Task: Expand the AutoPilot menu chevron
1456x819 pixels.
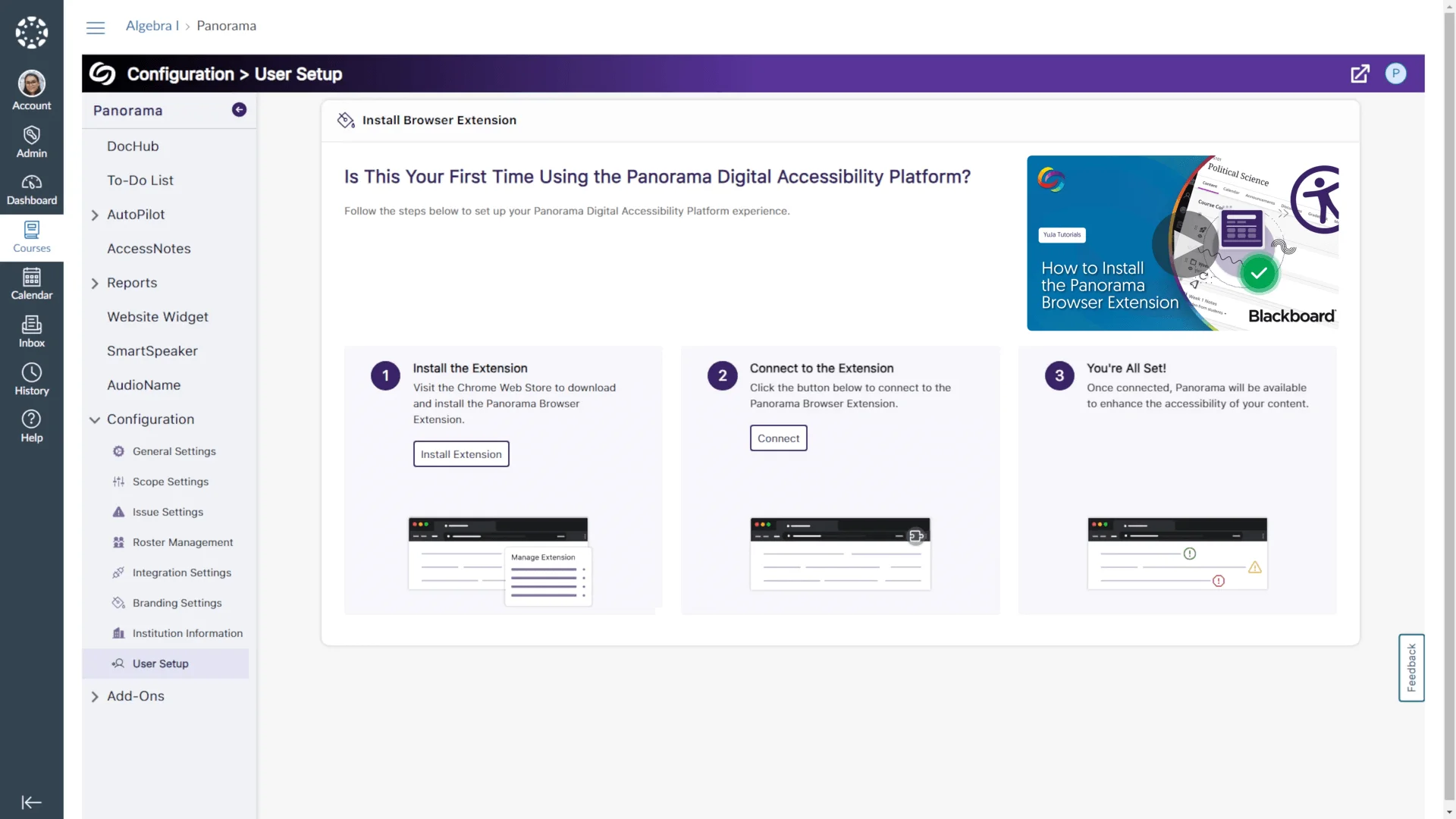Action: [x=95, y=215]
